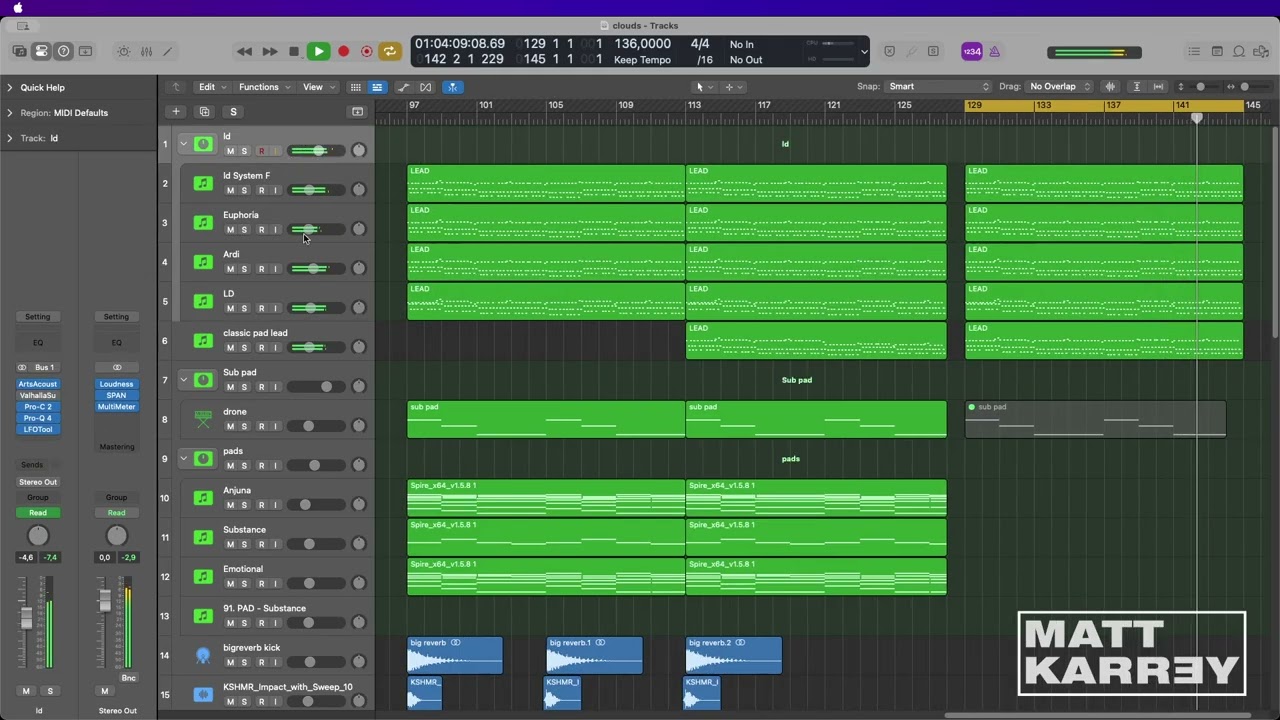
Task: Click the Pro-C 2 plugin slot
Action: click(x=38, y=407)
